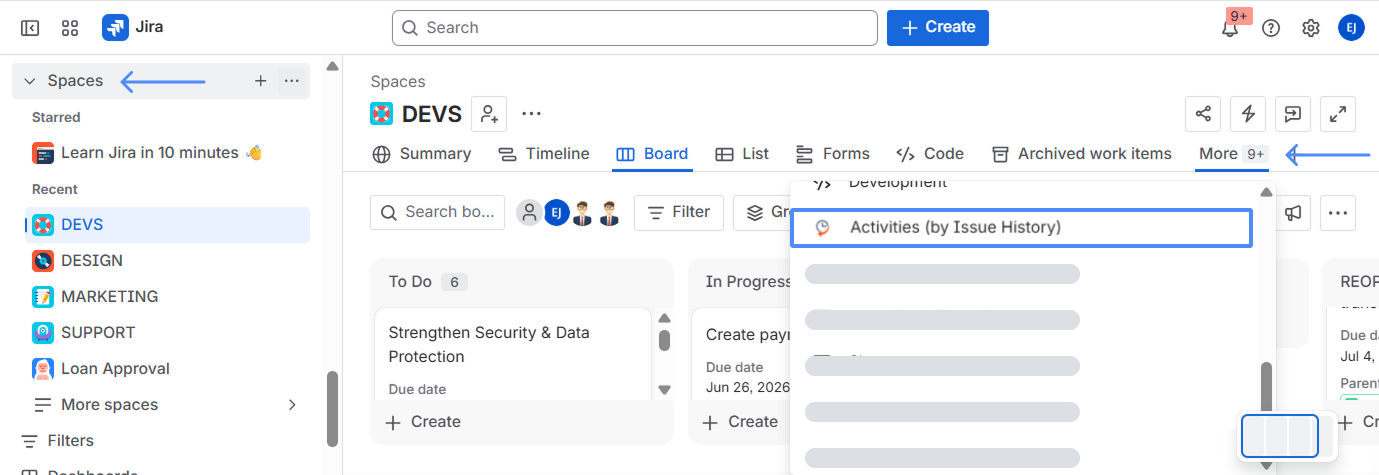Open Jira settings gear icon
Viewport: 1379px width, 475px height.
tap(1311, 28)
